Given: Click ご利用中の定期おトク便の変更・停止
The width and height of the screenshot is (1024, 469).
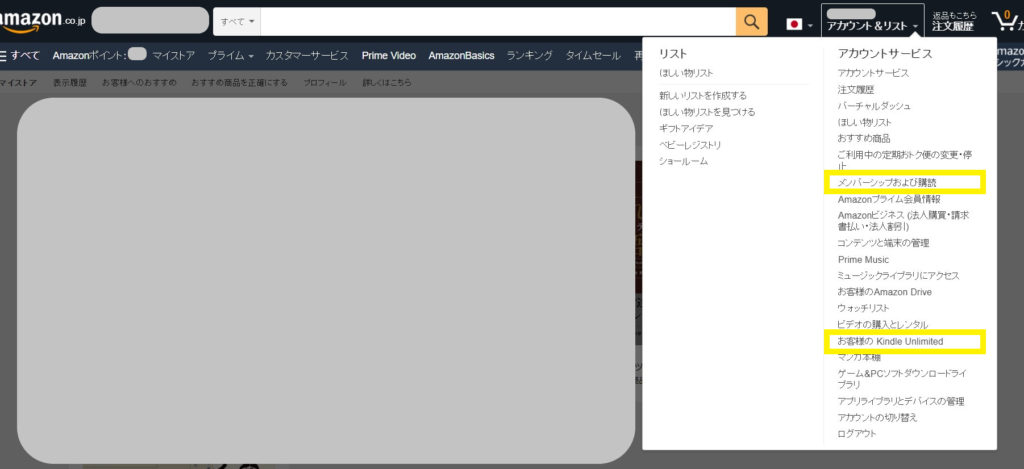Looking at the screenshot, I should pos(904,161).
